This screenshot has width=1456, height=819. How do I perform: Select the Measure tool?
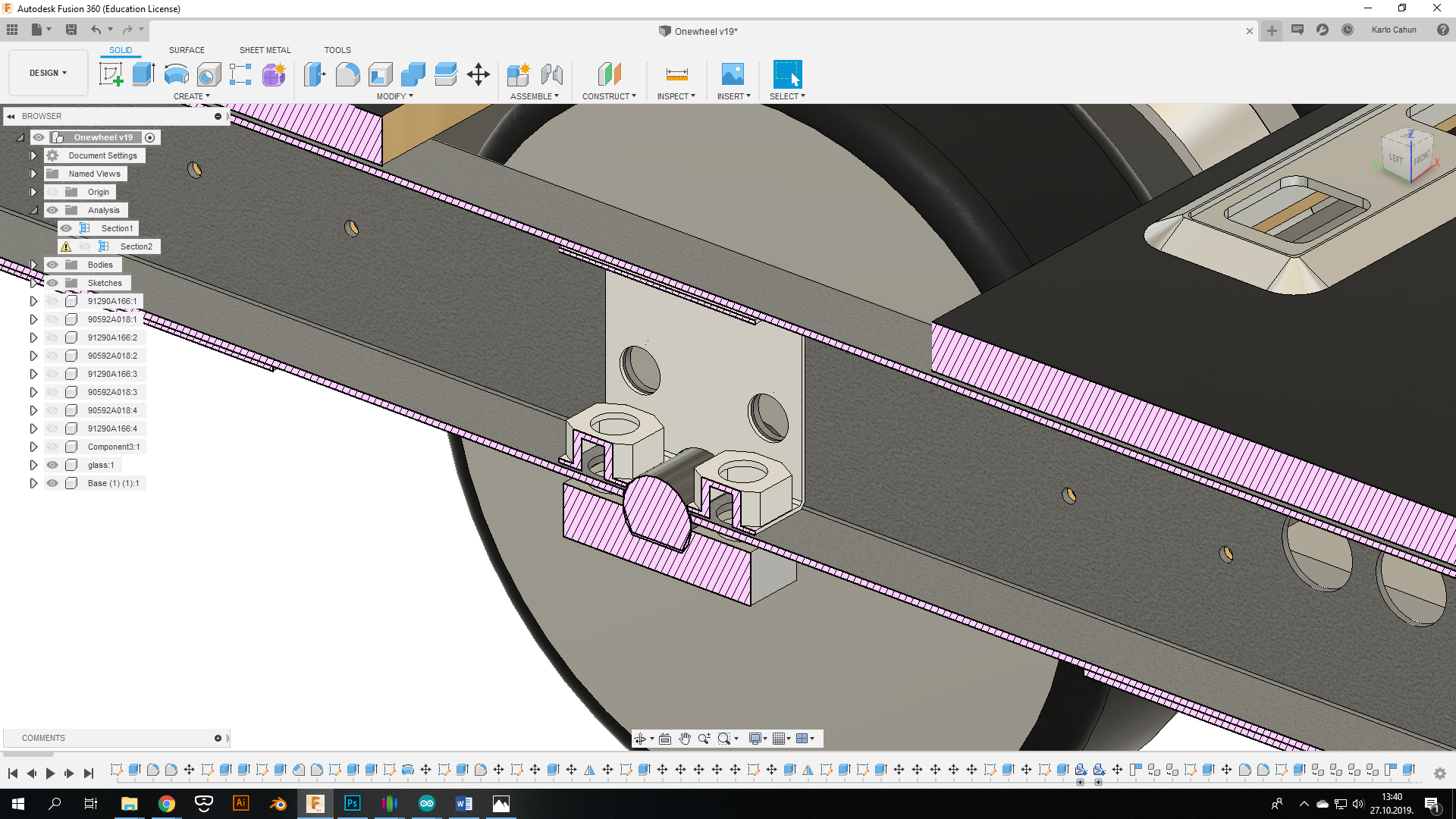click(x=676, y=74)
